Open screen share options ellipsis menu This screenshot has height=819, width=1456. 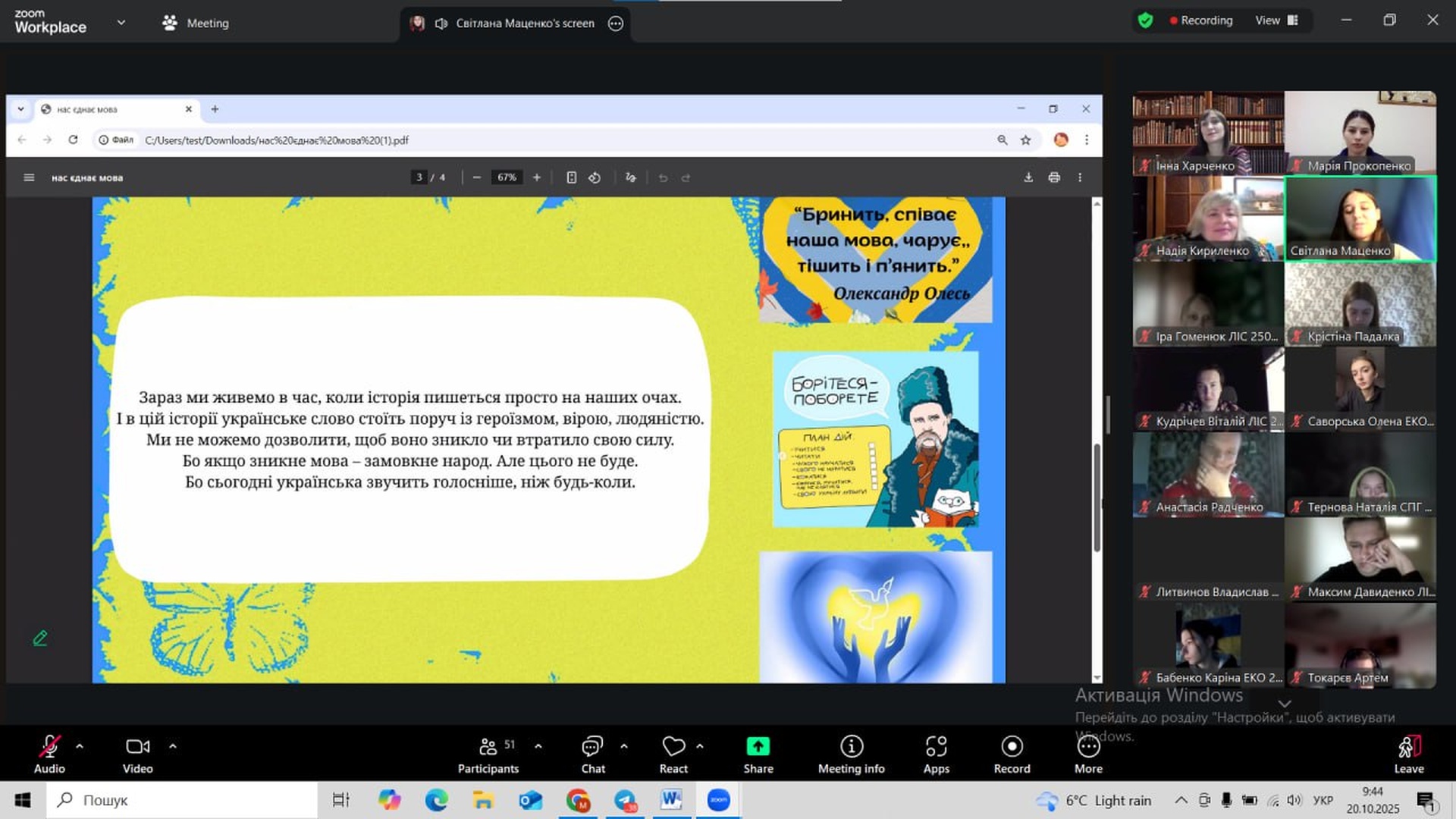pos(616,24)
